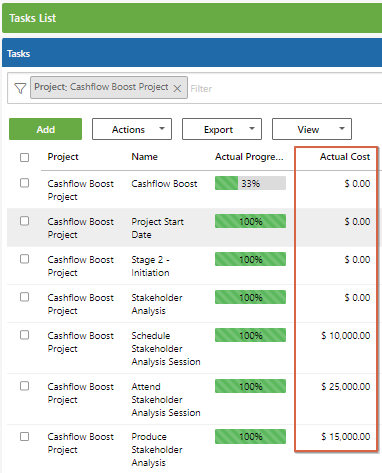Click the Actions dropdown arrow

tap(162, 129)
